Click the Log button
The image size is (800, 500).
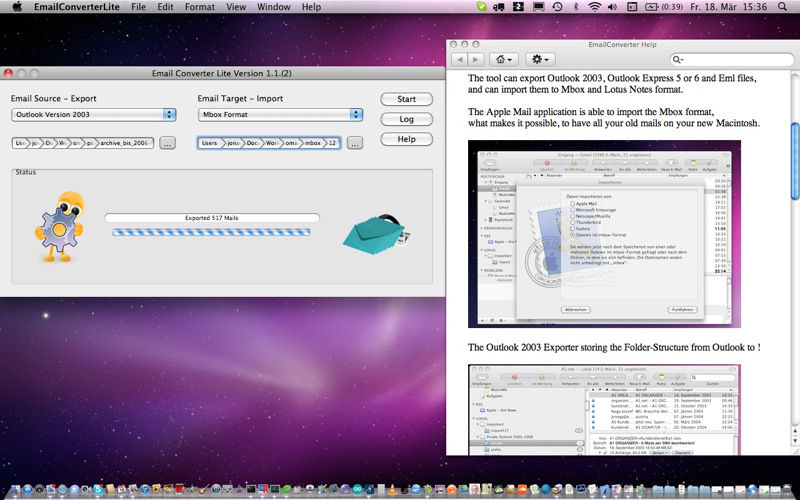click(x=407, y=119)
